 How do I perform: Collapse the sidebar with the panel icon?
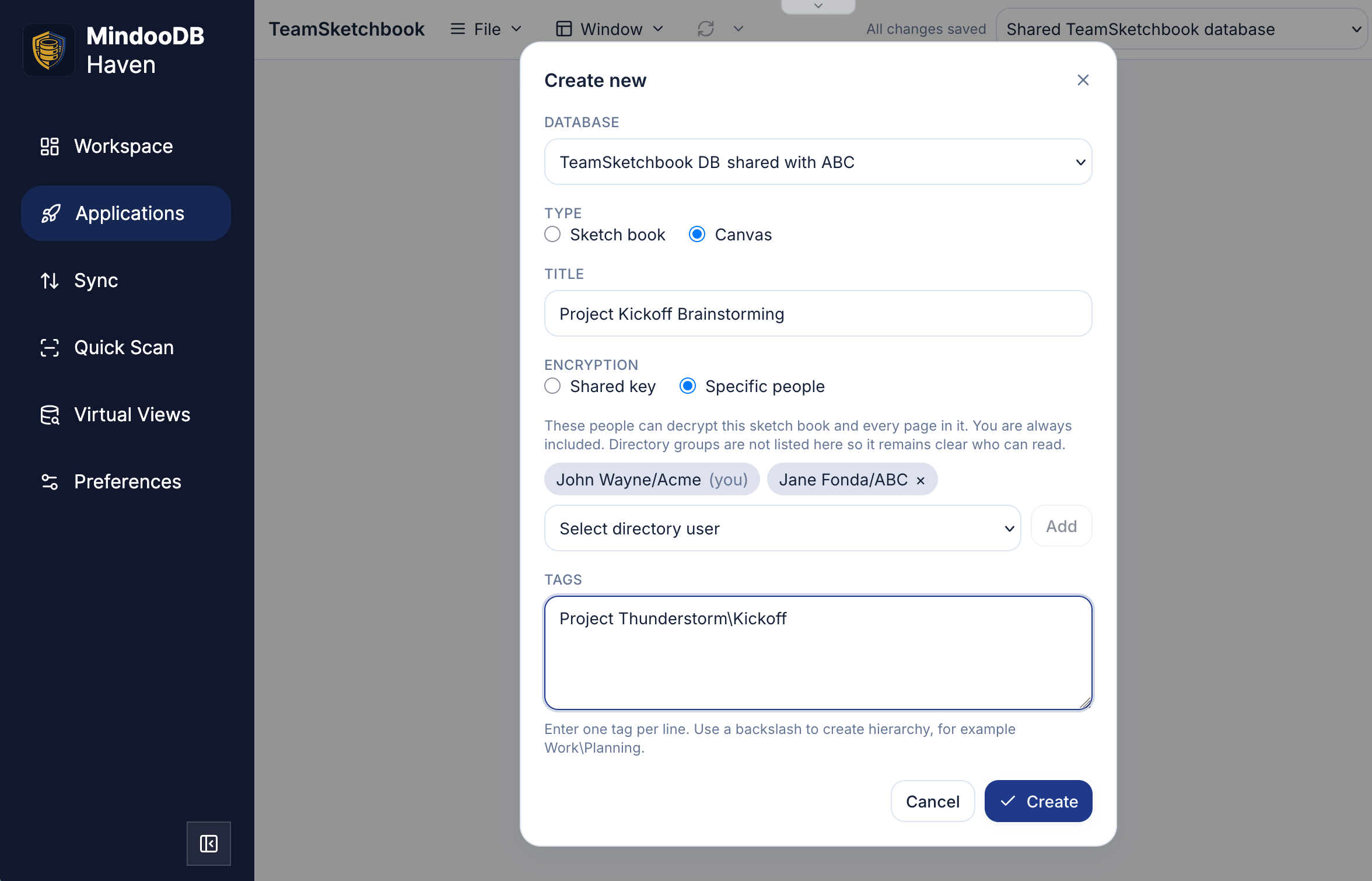209,844
